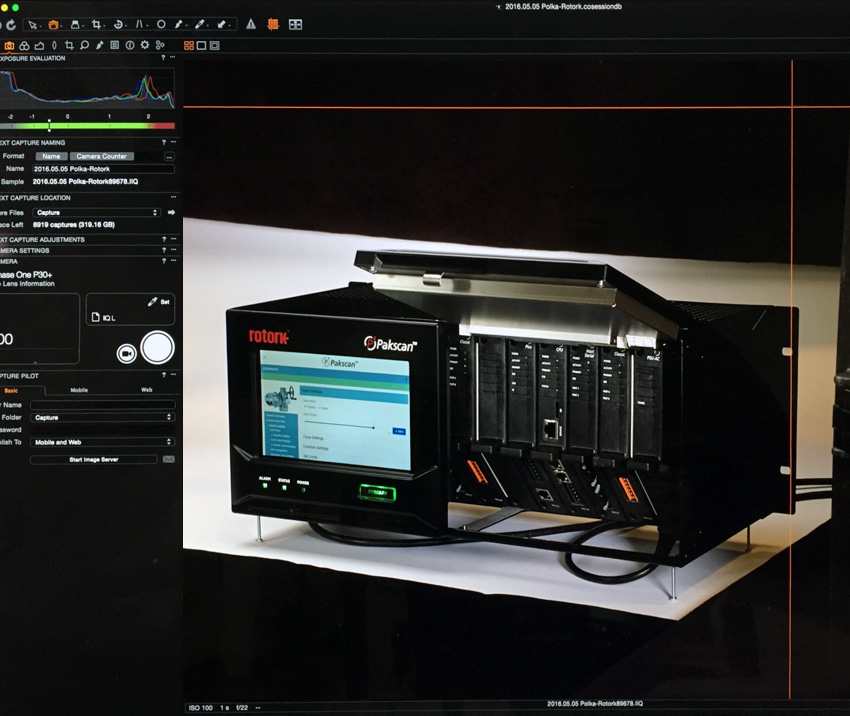This screenshot has width=850, height=716.
Task: Click the arrow to reveal capture folder
Action: (171, 212)
